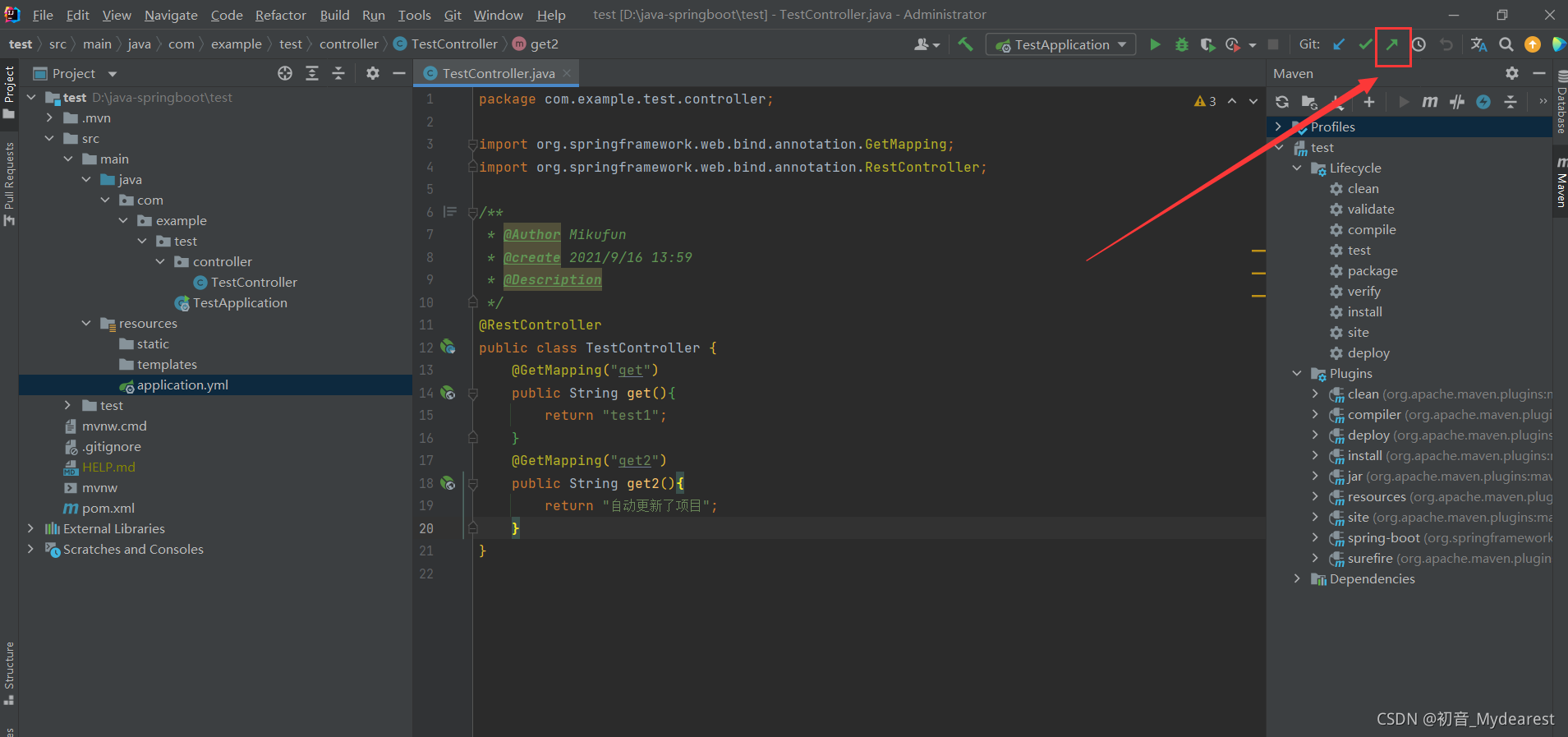Select Maven 'package' lifecycle goal
The image size is (1568, 737).
coord(1372,270)
